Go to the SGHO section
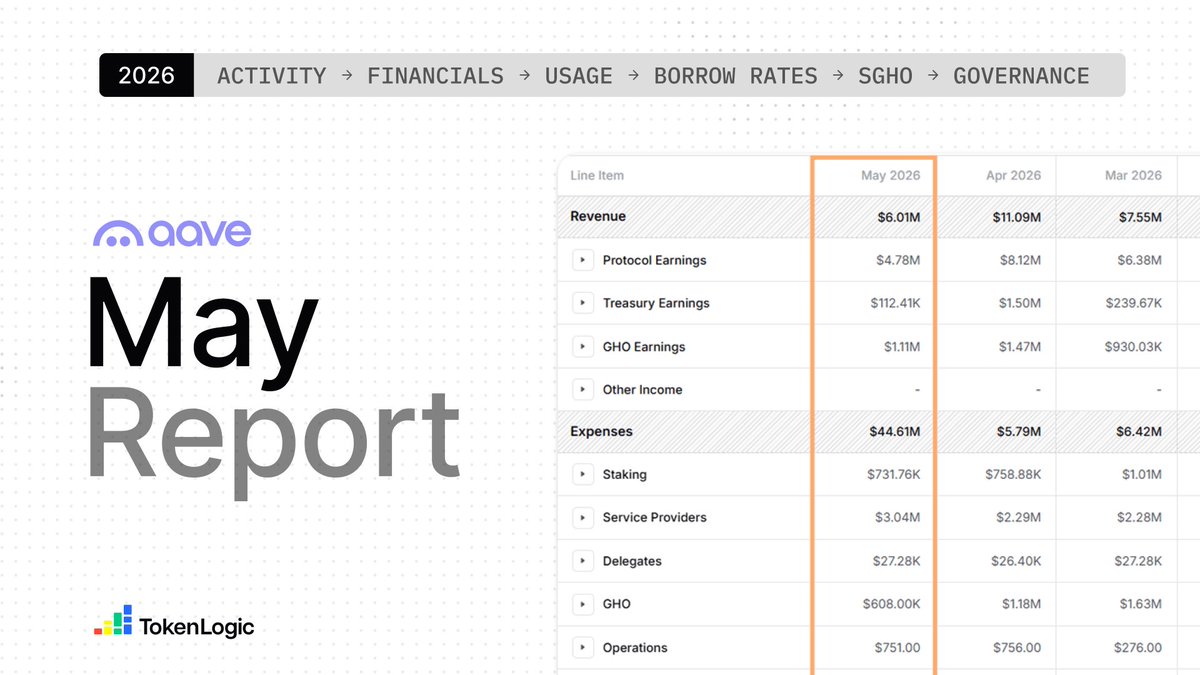This screenshot has height=675, width=1200. tap(885, 76)
